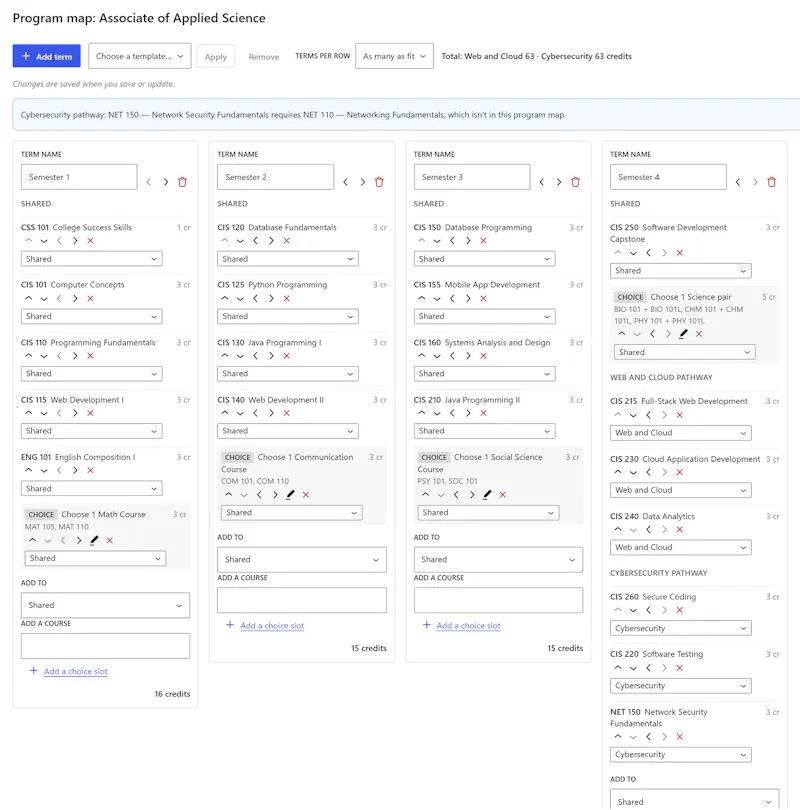The width and height of the screenshot is (800, 810).
Task: Click the '16 credits' Semester 1 total
Action: pos(172,694)
